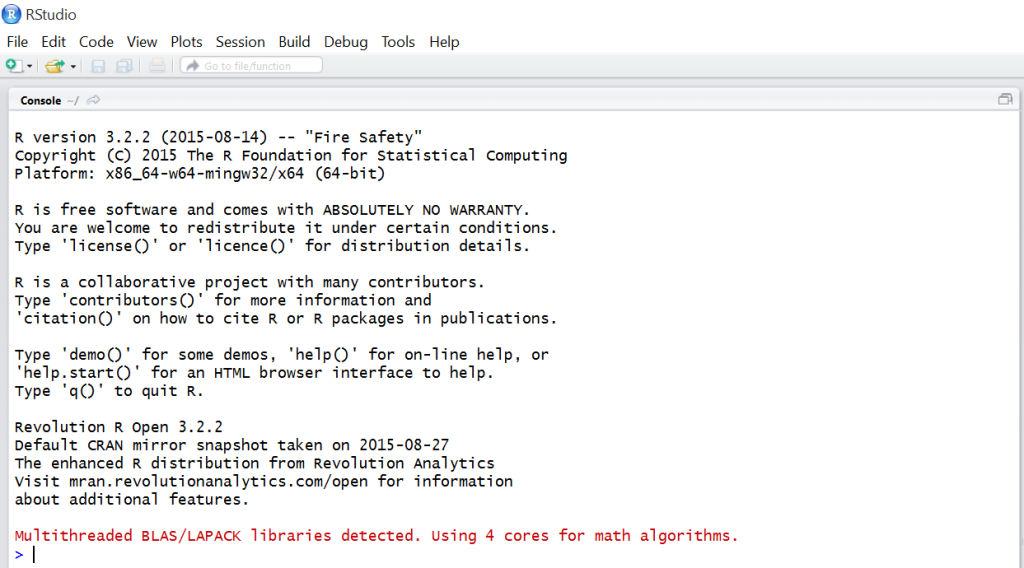Click the console prompt input line

pos(300,554)
